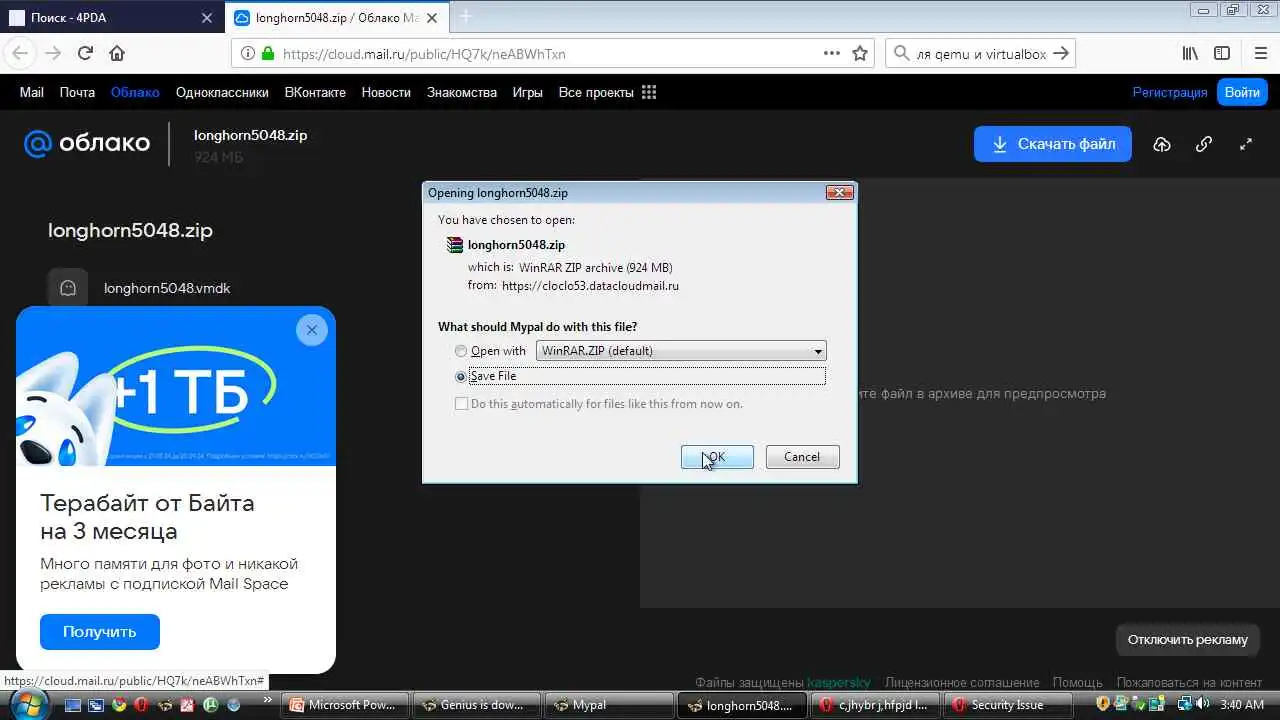Open the Library bookshelf icon
The image size is (1280, 720).
(1190, 54)
